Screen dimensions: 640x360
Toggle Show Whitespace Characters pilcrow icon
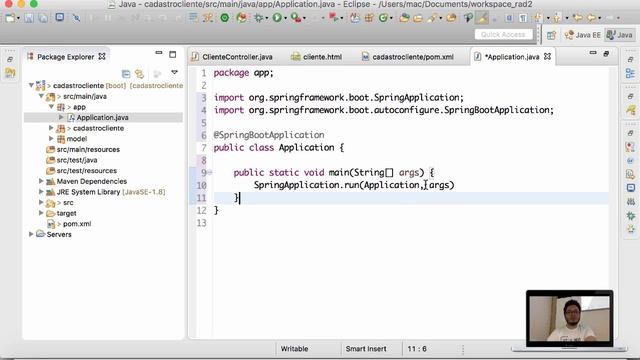(523, 18)
